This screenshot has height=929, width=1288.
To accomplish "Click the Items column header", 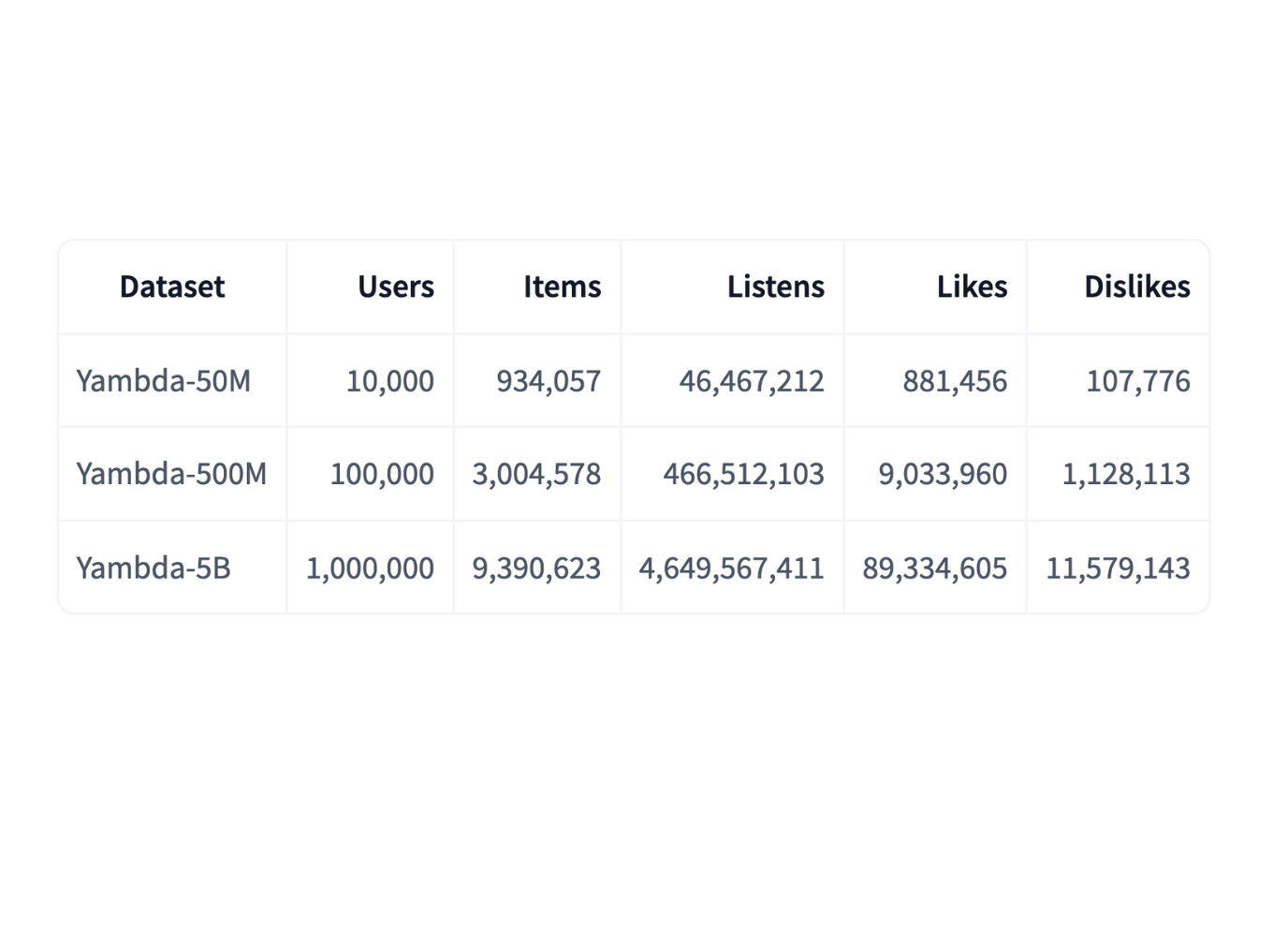I will tap(562, 287).
